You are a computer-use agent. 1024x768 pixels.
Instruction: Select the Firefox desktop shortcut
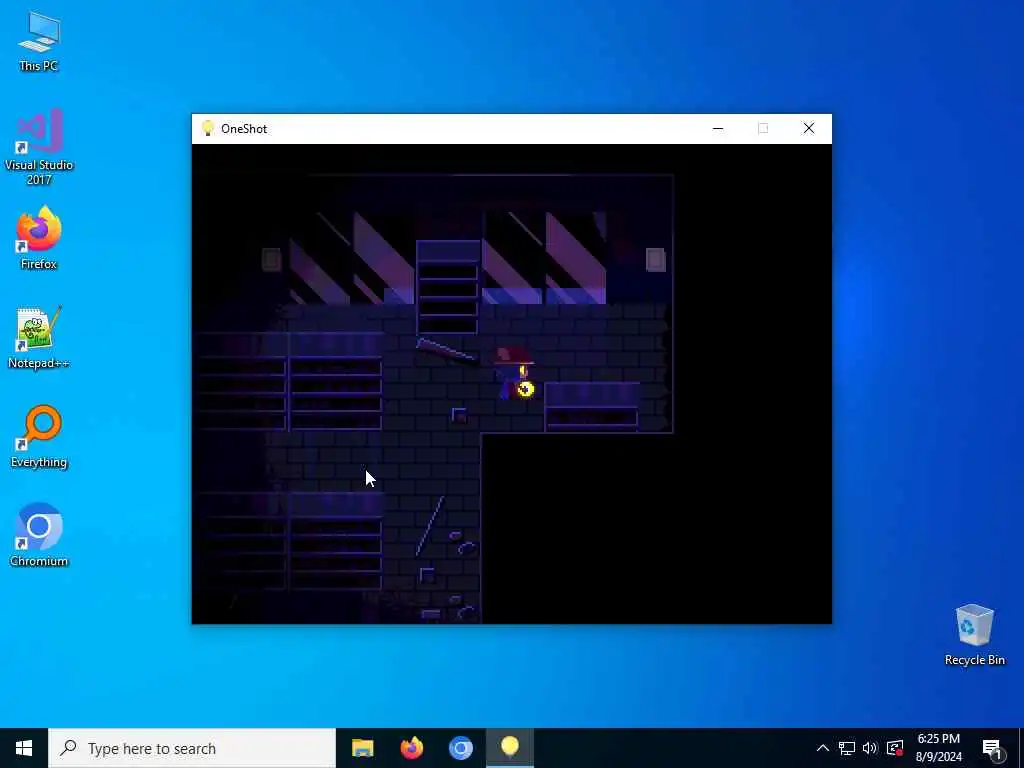(x=39, y=236)
